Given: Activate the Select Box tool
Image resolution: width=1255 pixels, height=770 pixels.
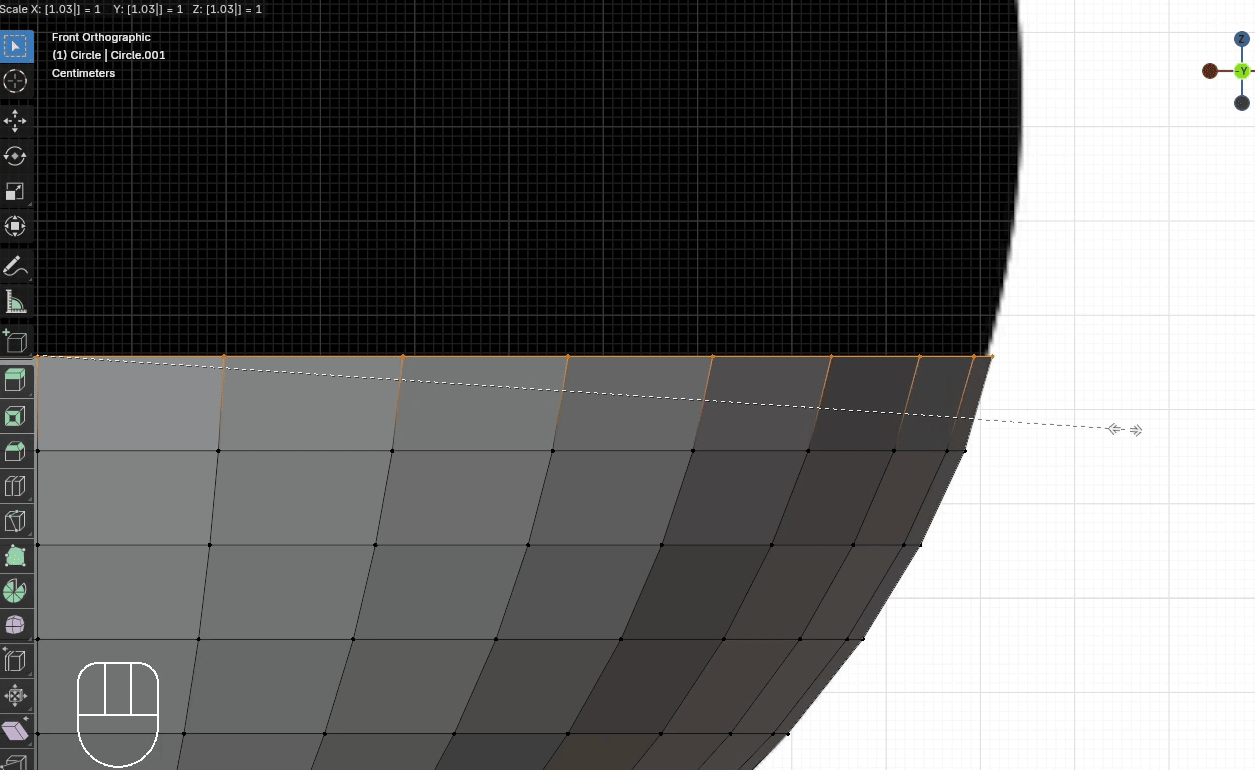Looking at the screenshot, I should (x=15, y=47).
